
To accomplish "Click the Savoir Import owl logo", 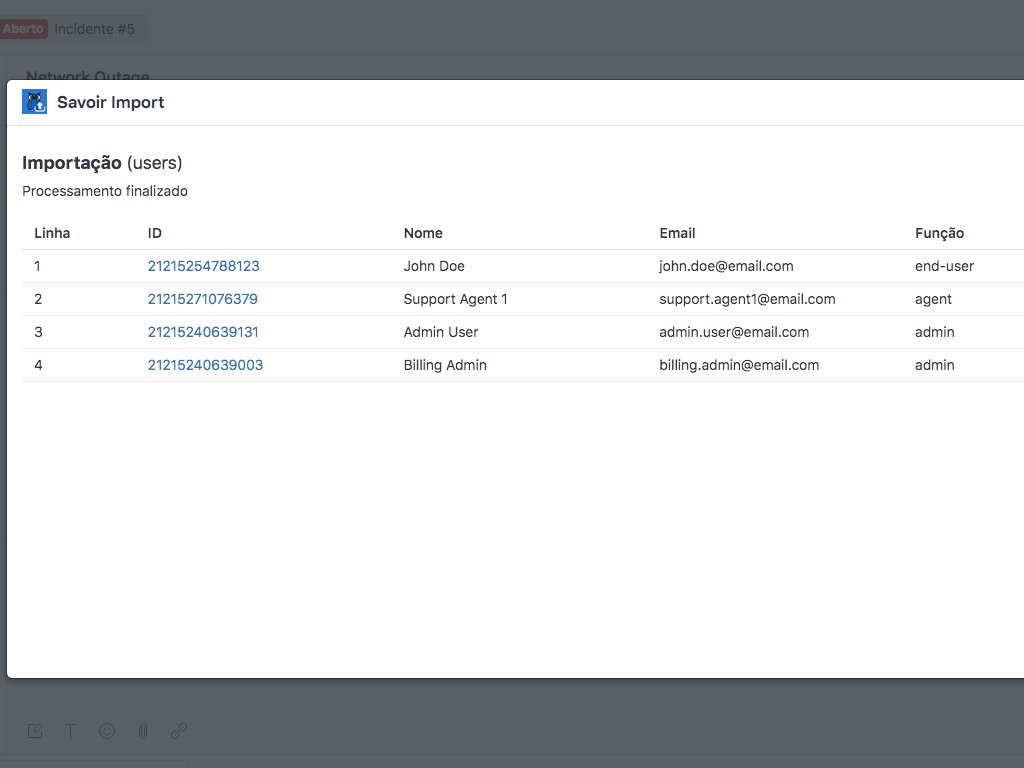I will [35, 102].
